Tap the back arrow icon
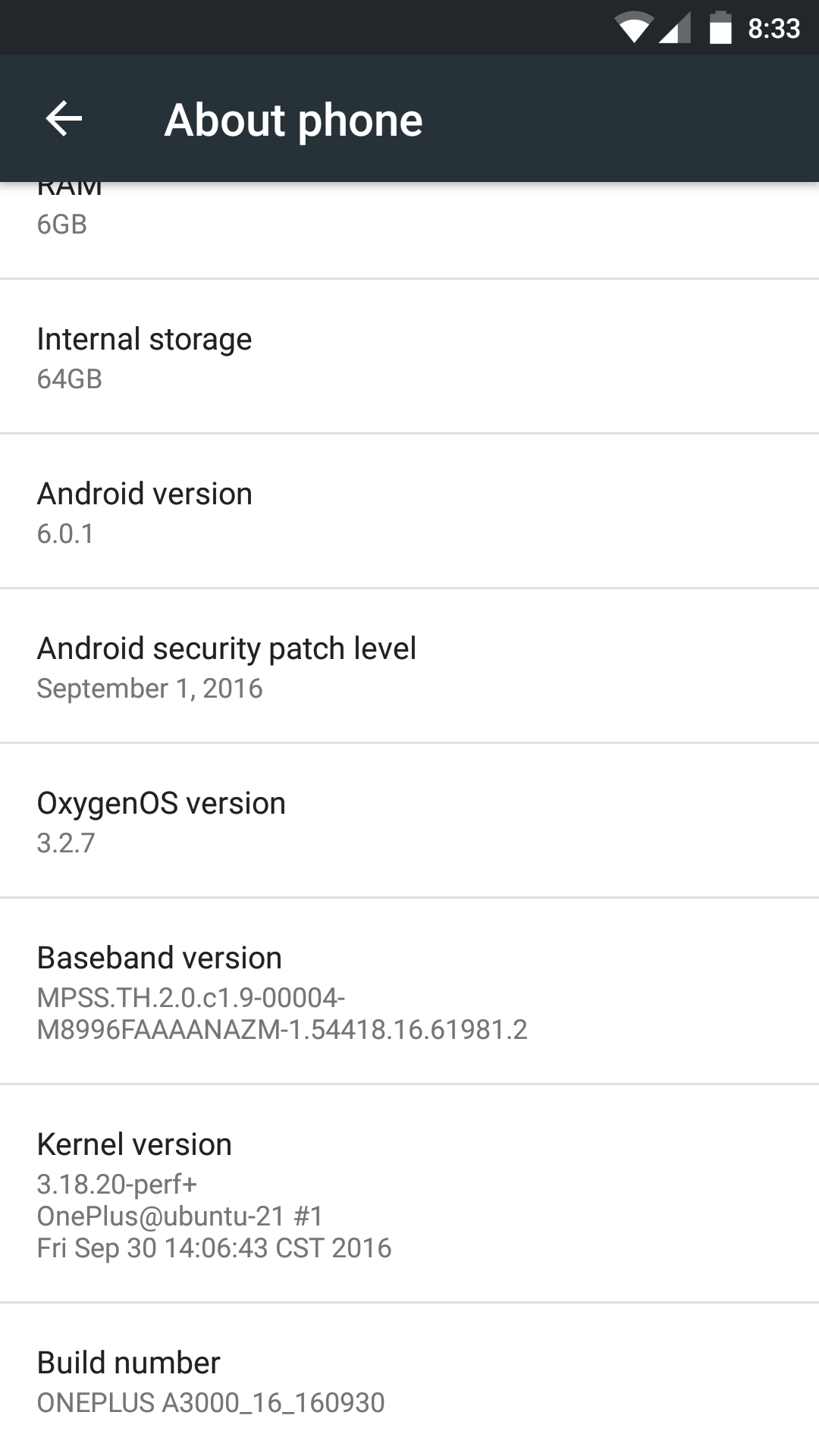This screenshot has height=1456, width=819. tap(64, 119)
